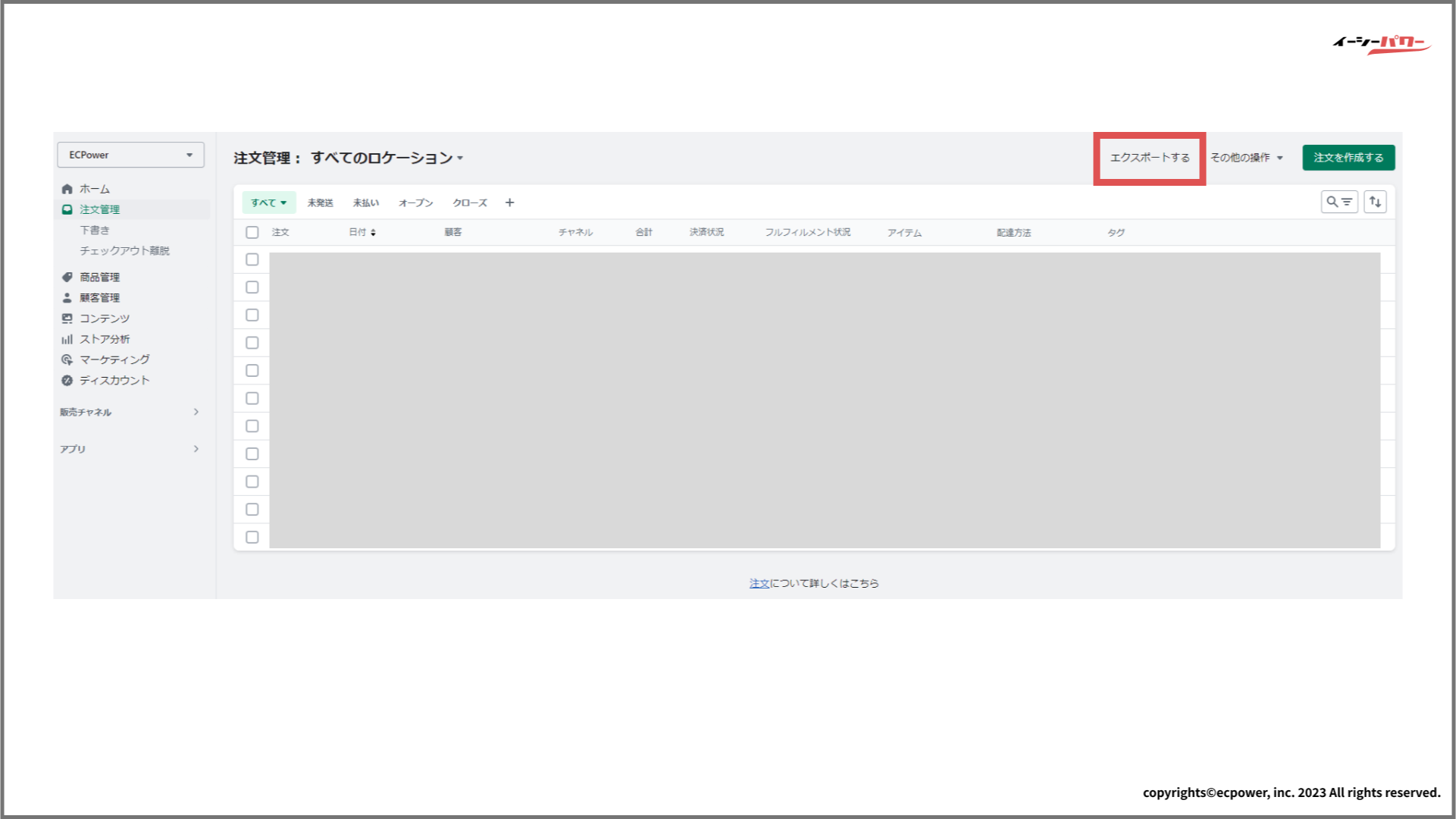Click the 顧客管理 person icon
This screenshot has height=819, width=1456.
67,297
